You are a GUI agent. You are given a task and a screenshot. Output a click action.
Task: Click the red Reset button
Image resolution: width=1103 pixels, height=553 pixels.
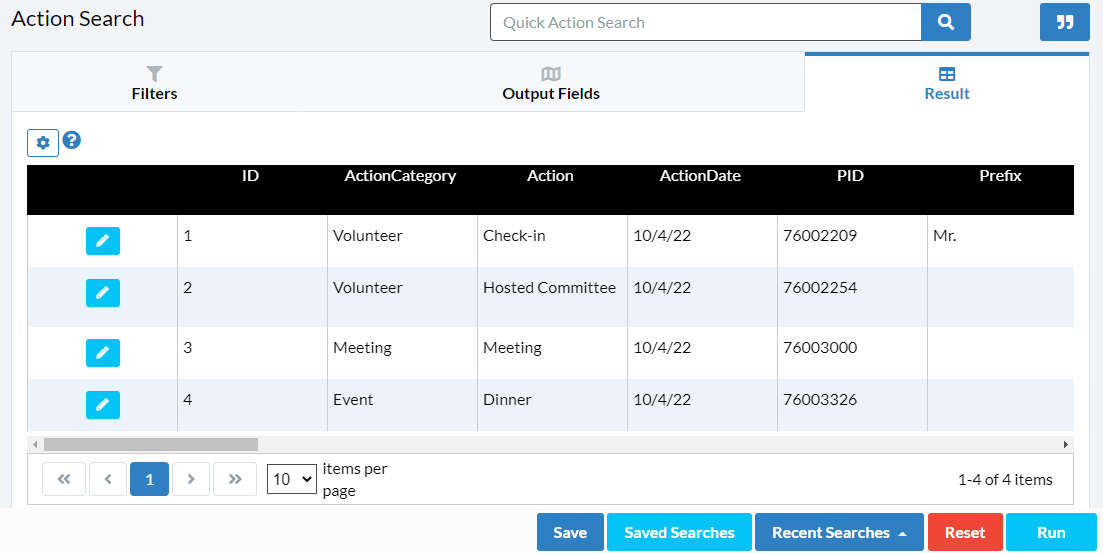[965, 533]
